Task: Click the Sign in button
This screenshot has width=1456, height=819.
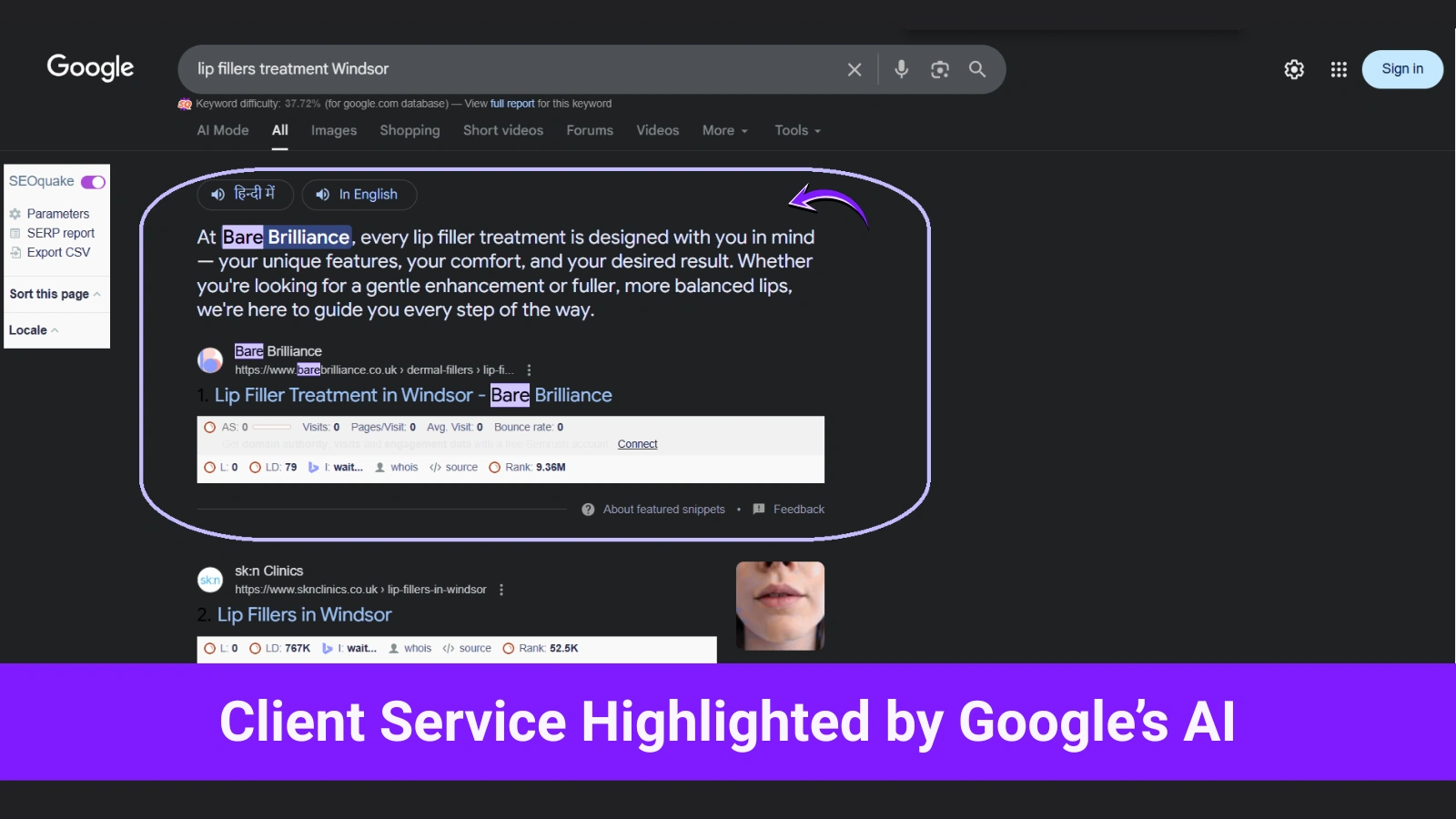Action: tap(1401, 68)
